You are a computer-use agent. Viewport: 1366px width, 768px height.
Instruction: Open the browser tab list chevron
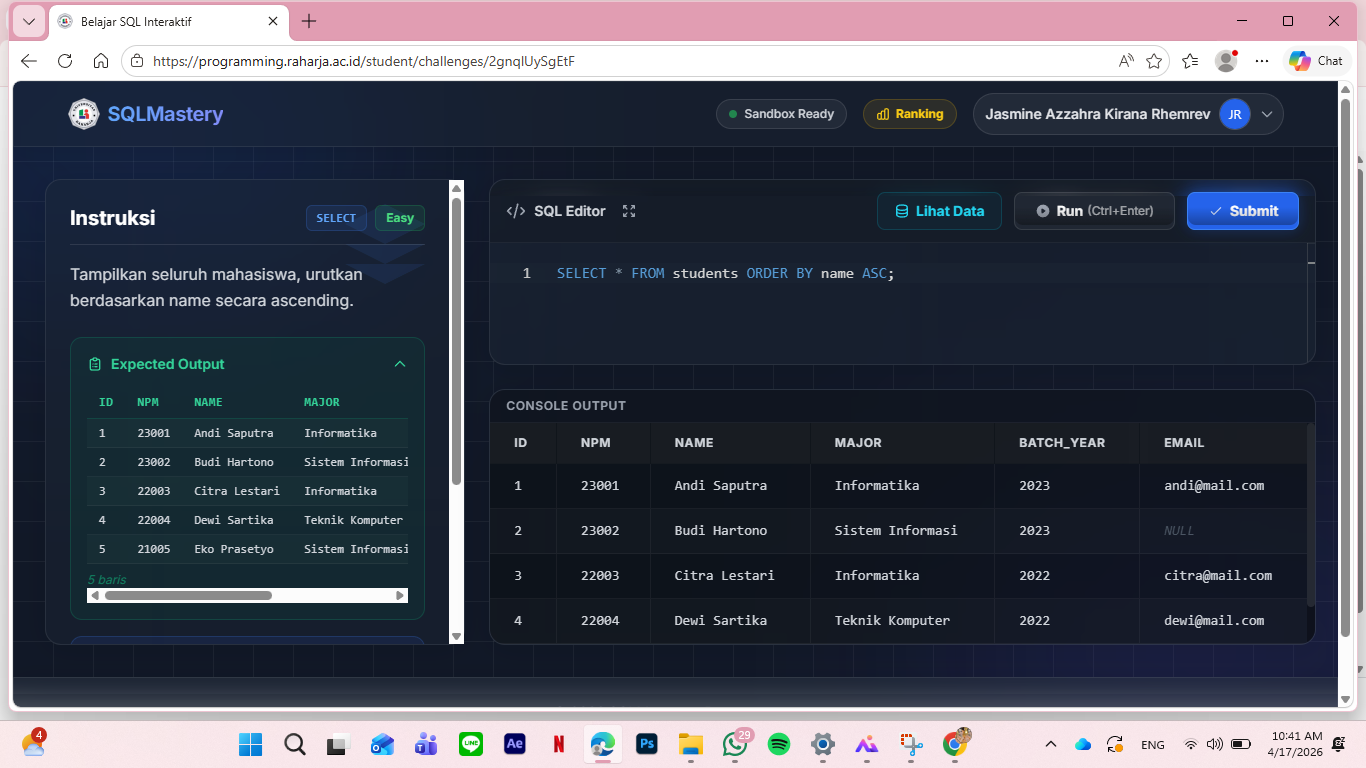click(x=29, y=21)
